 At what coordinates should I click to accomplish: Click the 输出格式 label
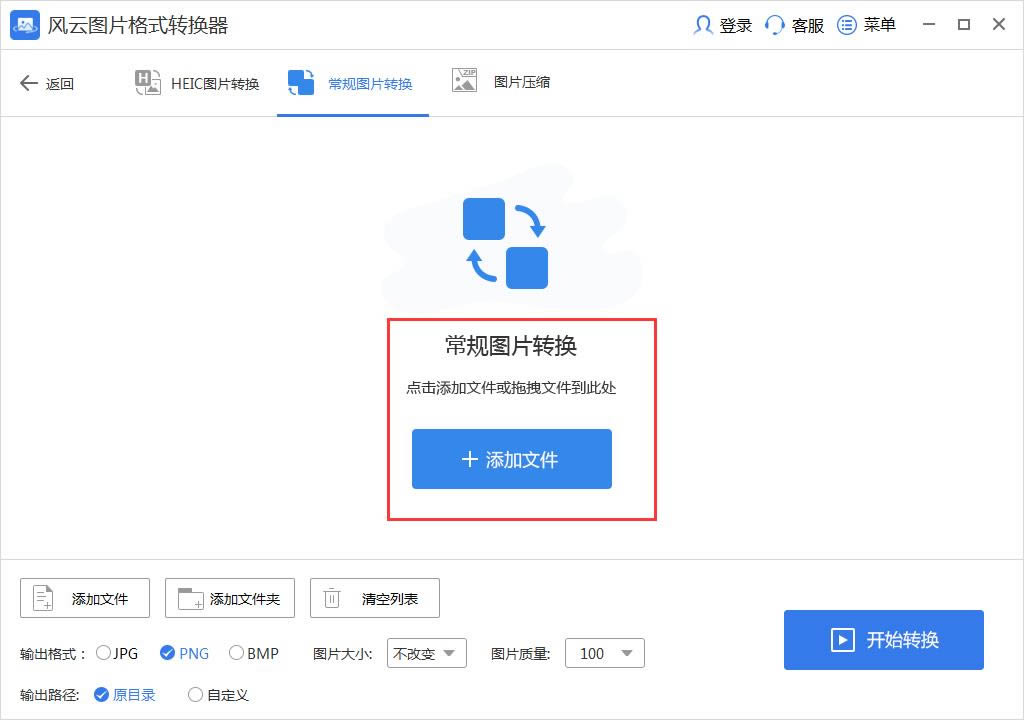pyautogui.click(x=53, y=653)
